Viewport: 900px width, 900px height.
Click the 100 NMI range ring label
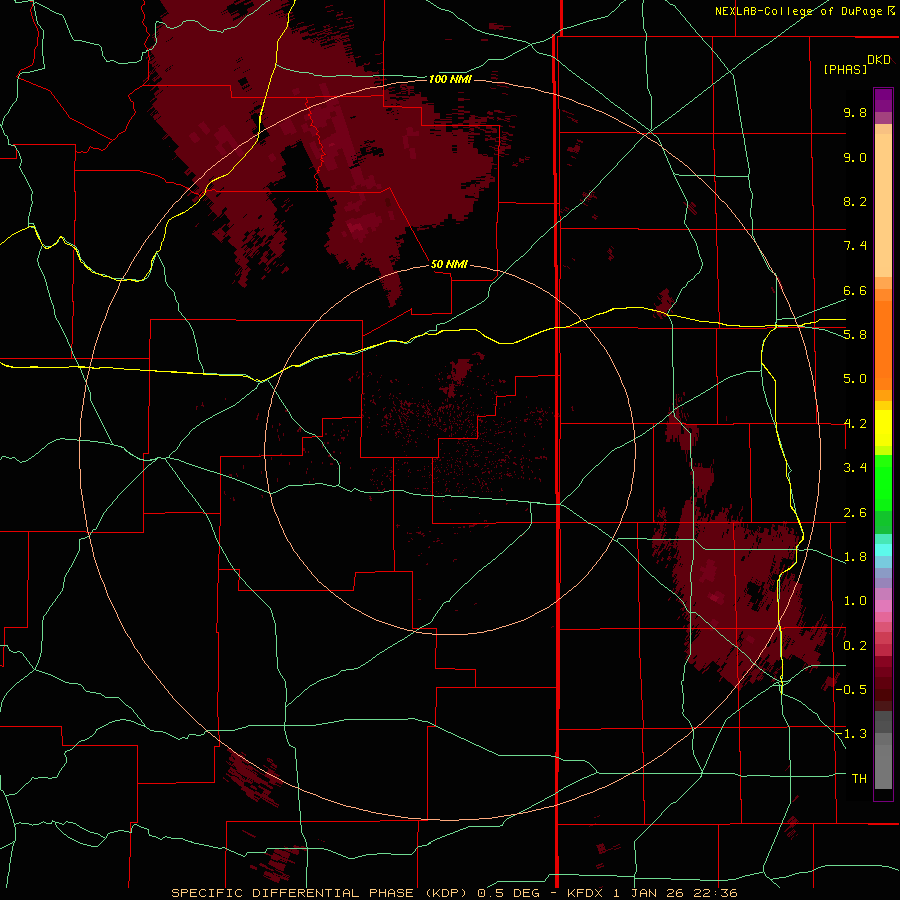[450, 79]
